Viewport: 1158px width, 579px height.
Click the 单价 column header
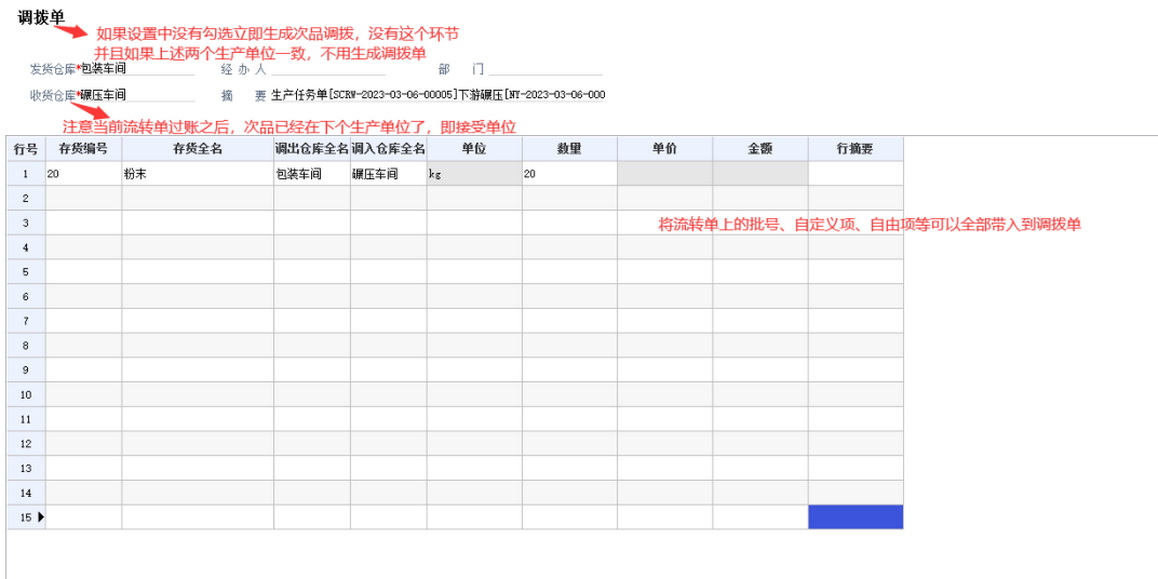pyautogui.click(x=664, y=149)
